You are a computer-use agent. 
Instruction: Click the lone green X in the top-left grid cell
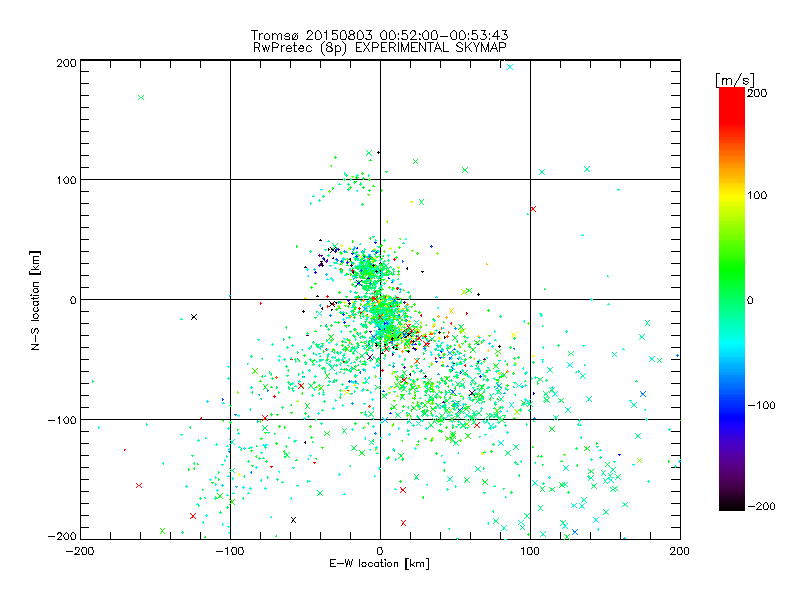coord(141,97)
